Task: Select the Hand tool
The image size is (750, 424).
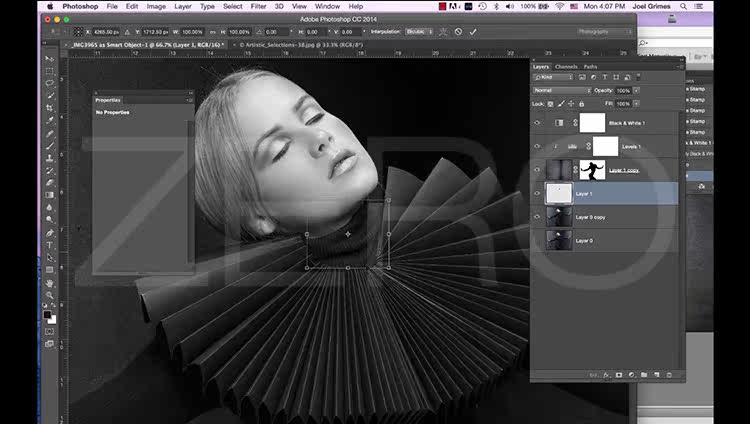Action: (49, 283)
